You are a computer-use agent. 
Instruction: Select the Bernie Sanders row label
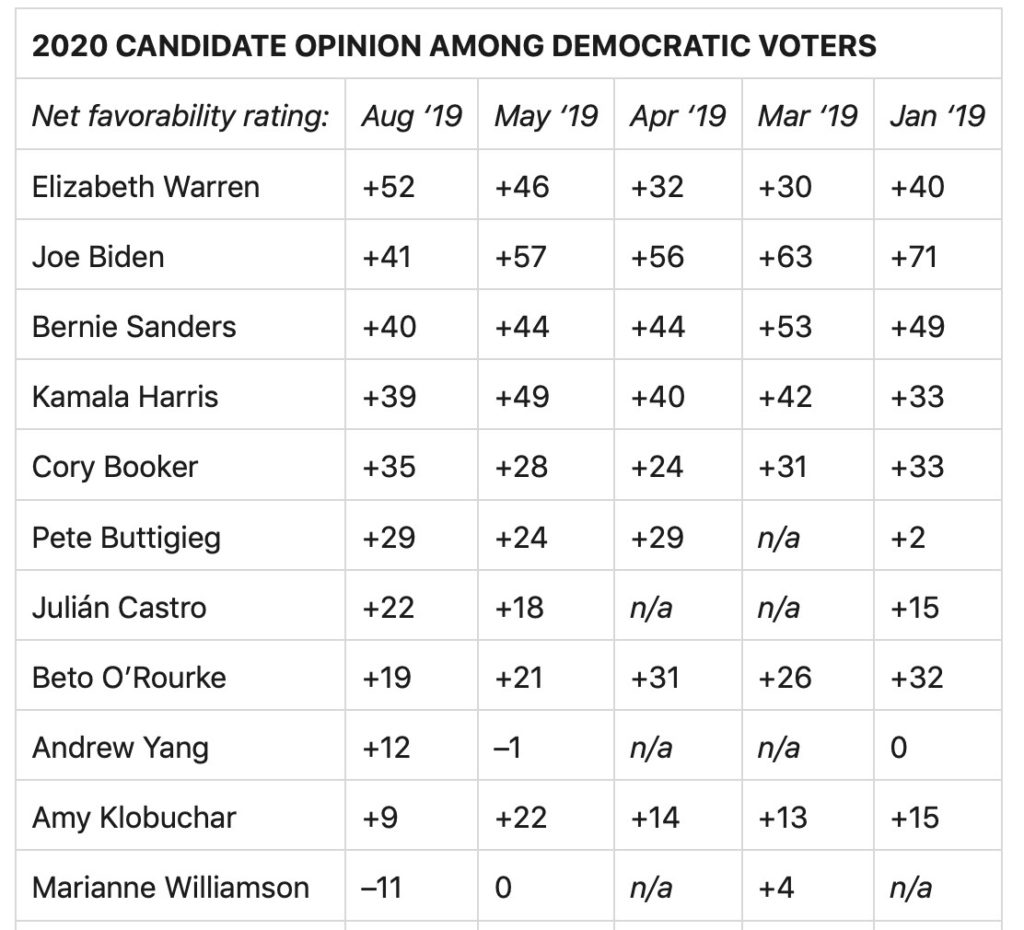click(x=134, y=326)
